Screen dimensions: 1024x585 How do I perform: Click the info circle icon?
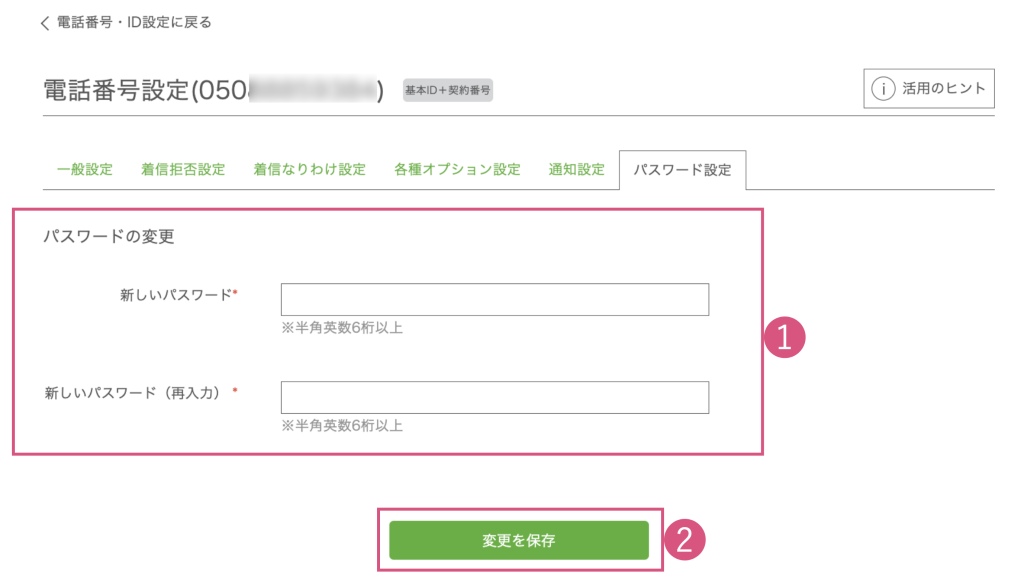883,89
